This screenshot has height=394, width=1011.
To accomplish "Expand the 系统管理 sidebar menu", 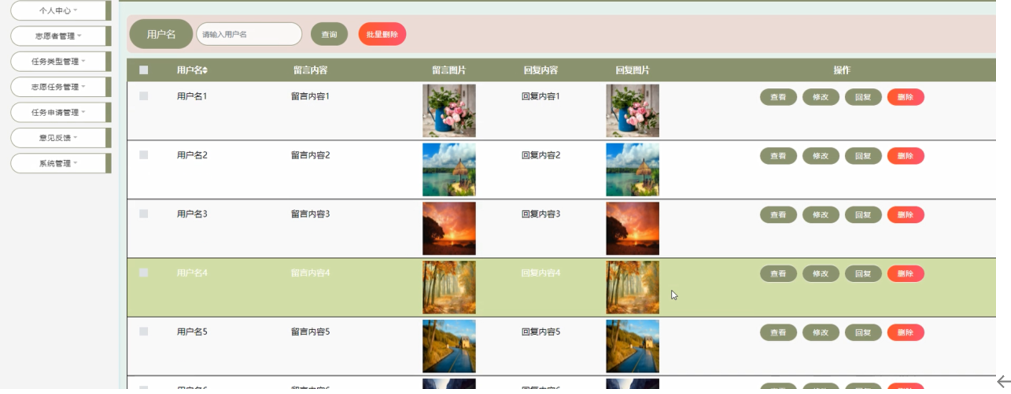I will (x=58, y=163).
